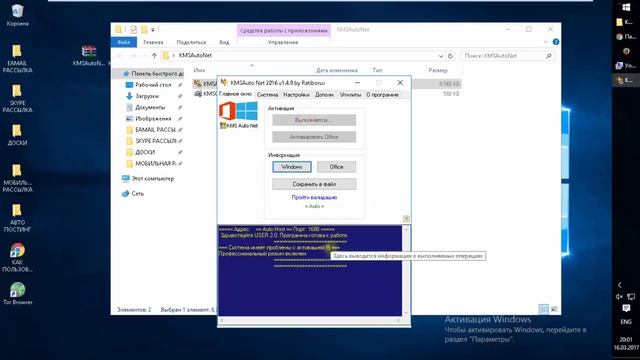Switch to the KMSAuto taskbar button
This screenshot has width=640, height=360.
coord(627,80)
